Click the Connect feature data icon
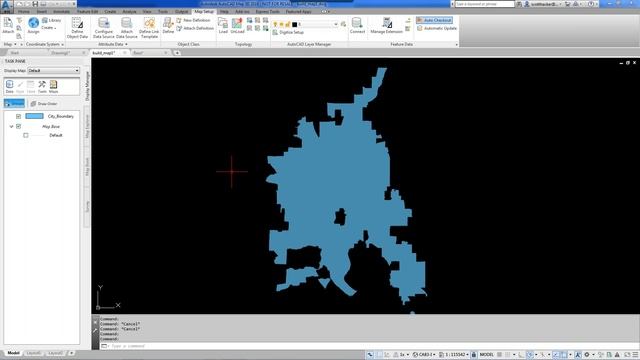The image size is (640, 360). [357, 25]
